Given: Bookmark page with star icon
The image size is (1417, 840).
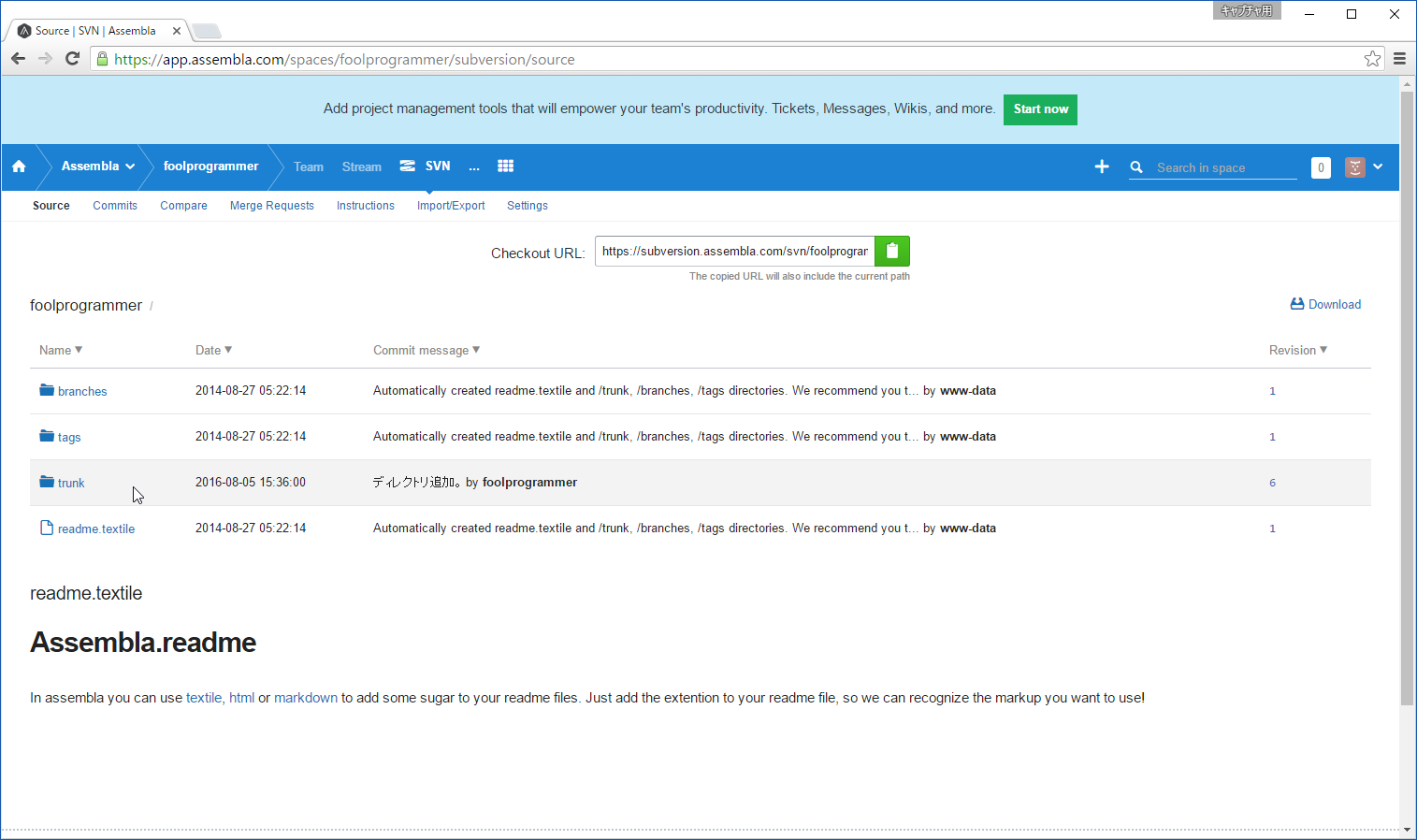Looking at the screenshot, I should 1372,59.
